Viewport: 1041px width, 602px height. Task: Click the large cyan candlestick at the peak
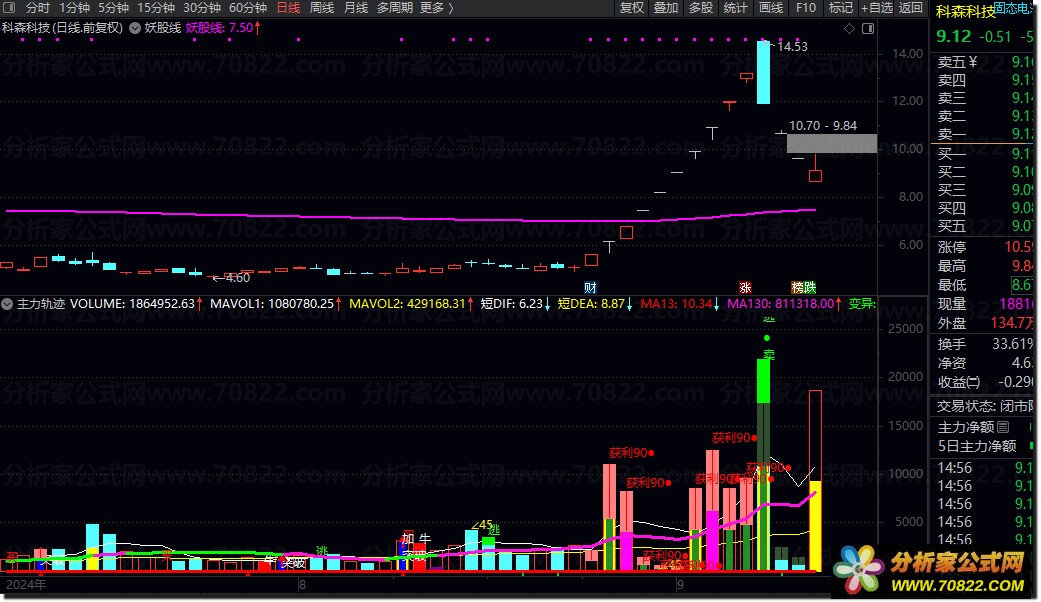click(763, 72)
